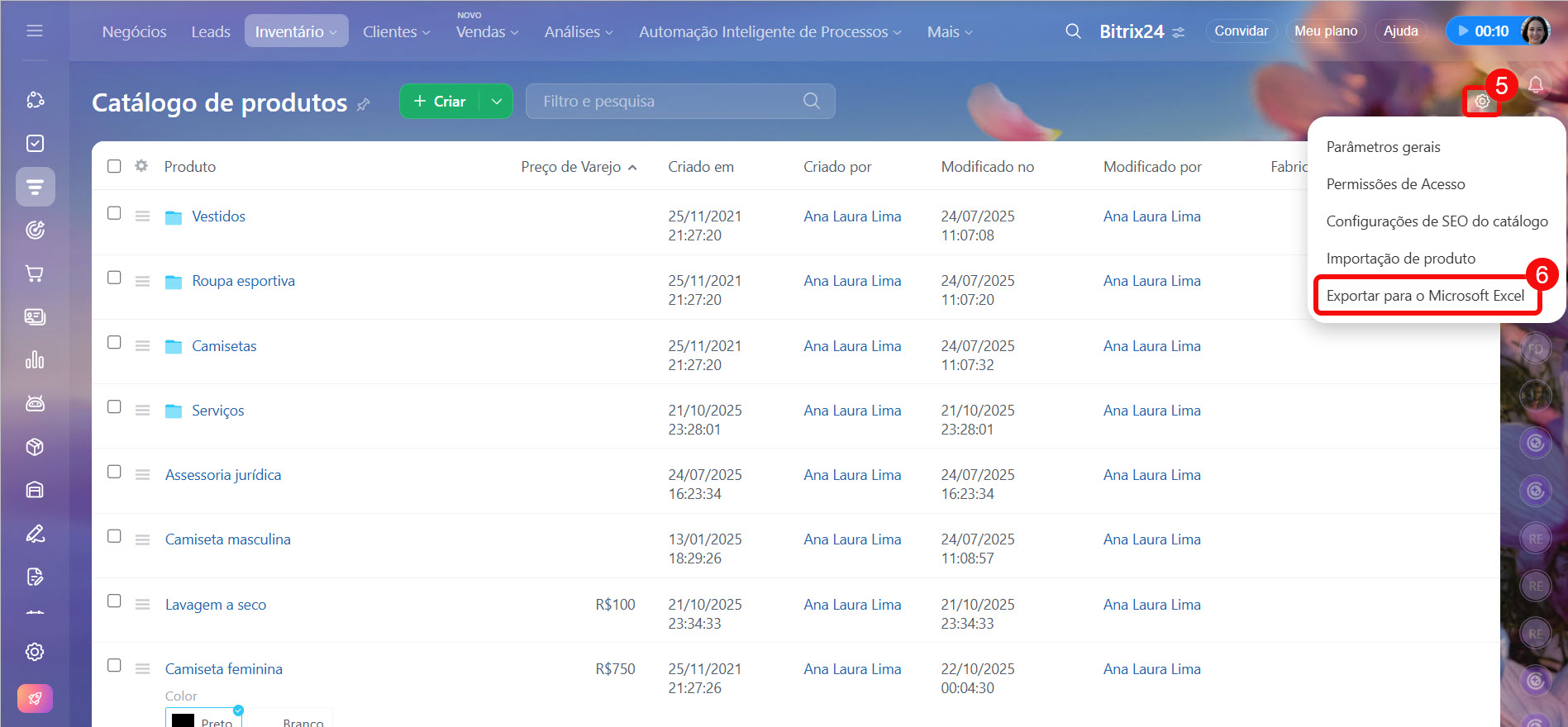1568x727 pixels.
Task: Check the Vestidos row checkbox
Action: click(x=114, y=213)
